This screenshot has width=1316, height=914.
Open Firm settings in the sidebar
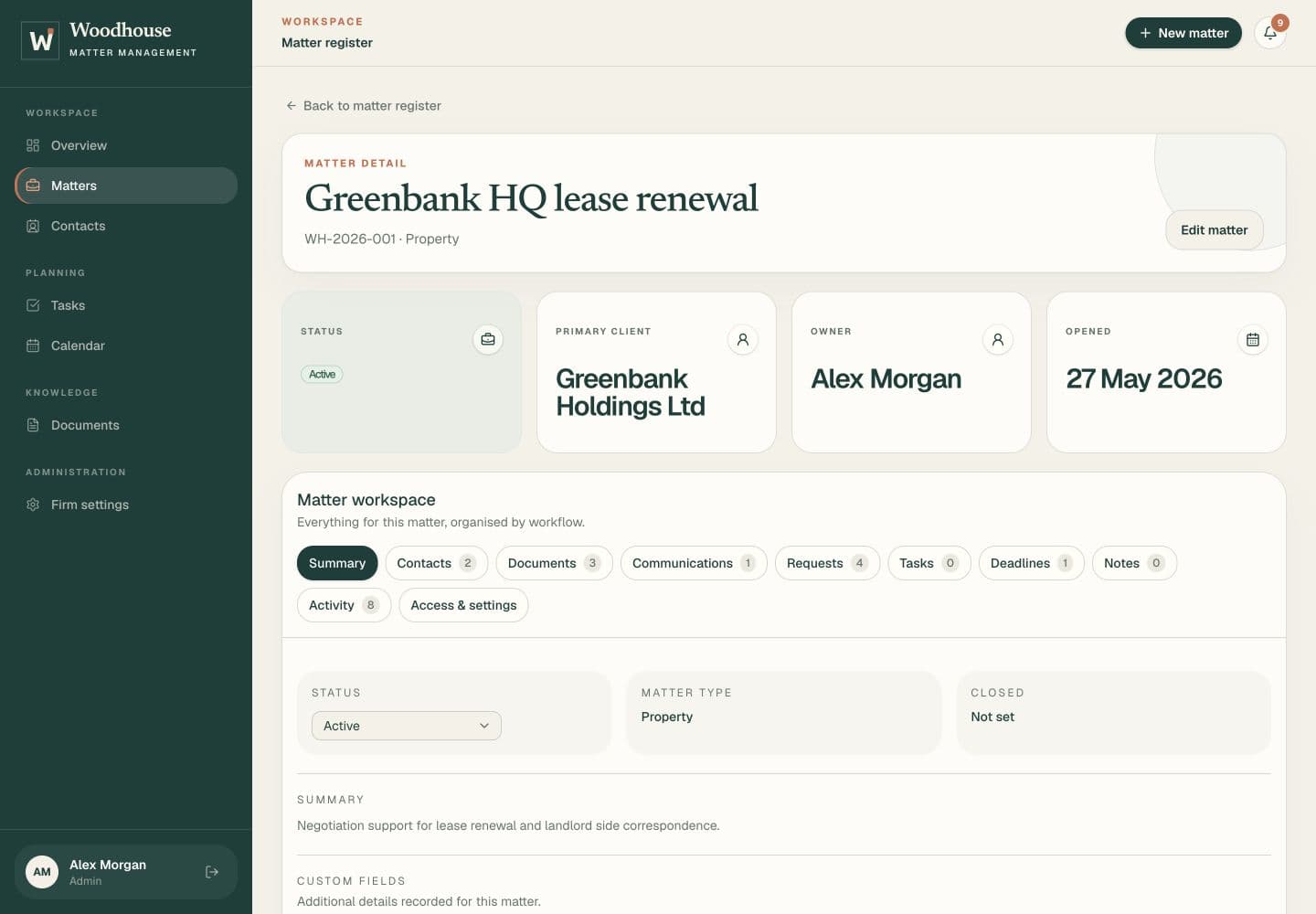(126, 505)
